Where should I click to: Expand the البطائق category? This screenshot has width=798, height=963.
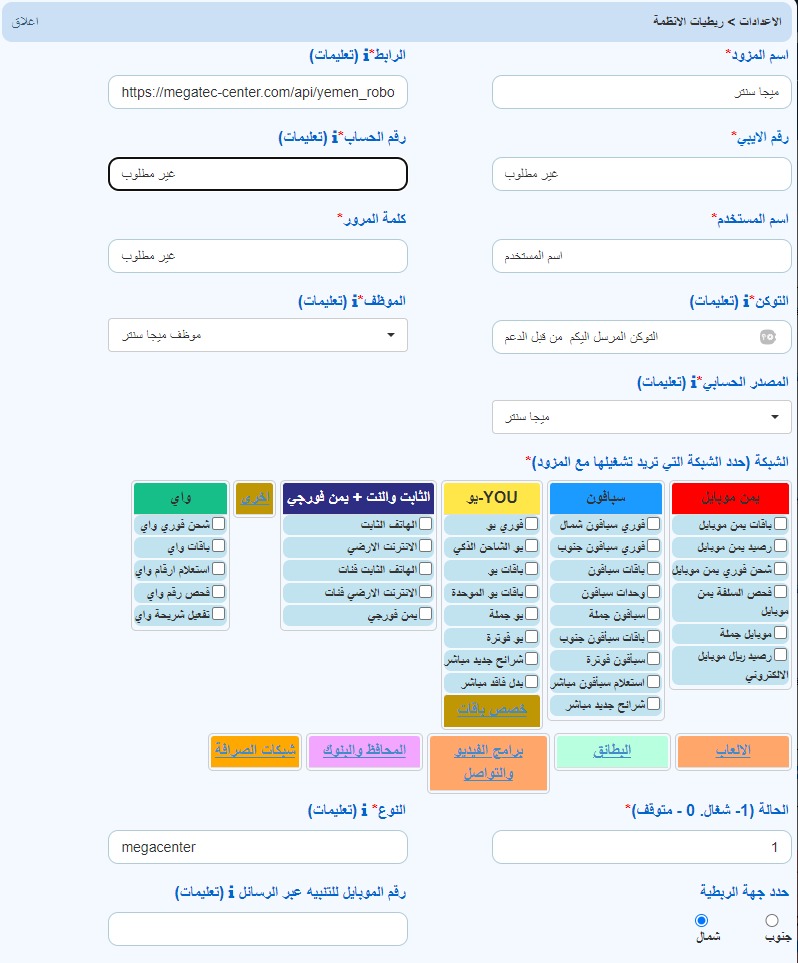tap(612, 751)
